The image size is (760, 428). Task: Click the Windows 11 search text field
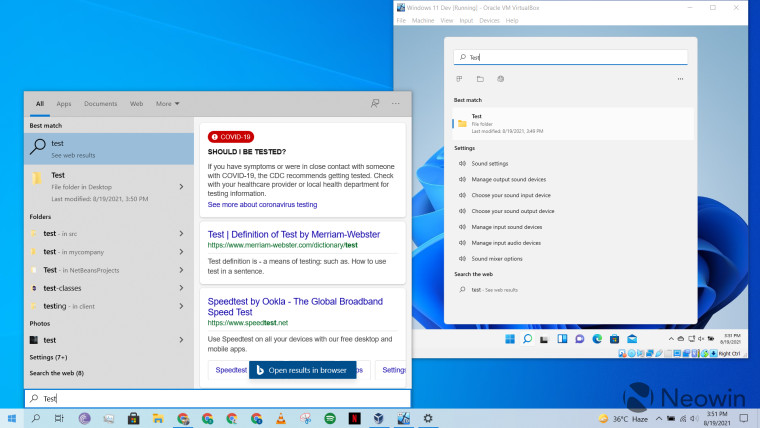coord(570,57)
